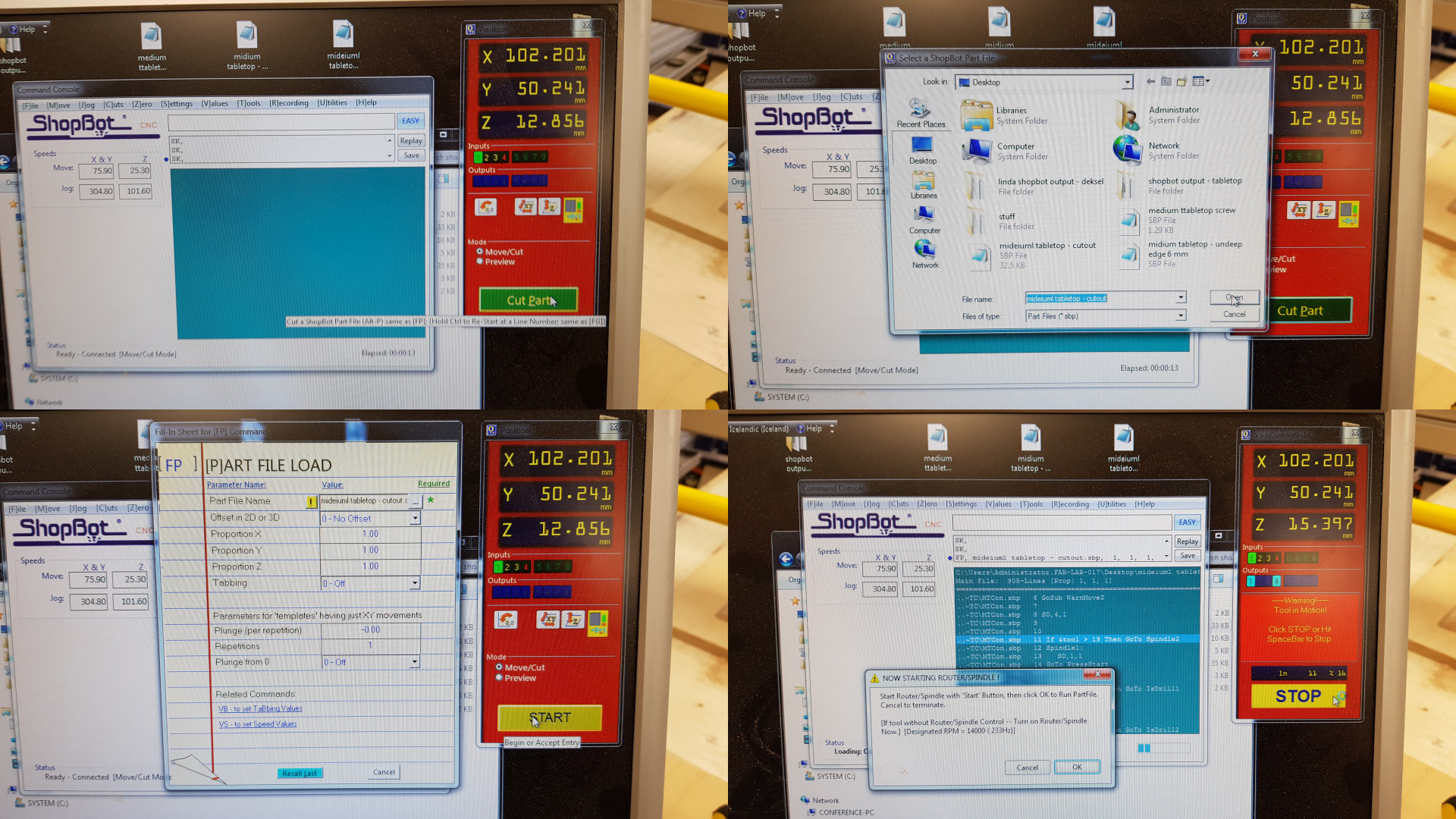This screenshot has width=1456, height=819.
Task: Open the yellow keypad icon above the START button
Action: pos(598,622)
